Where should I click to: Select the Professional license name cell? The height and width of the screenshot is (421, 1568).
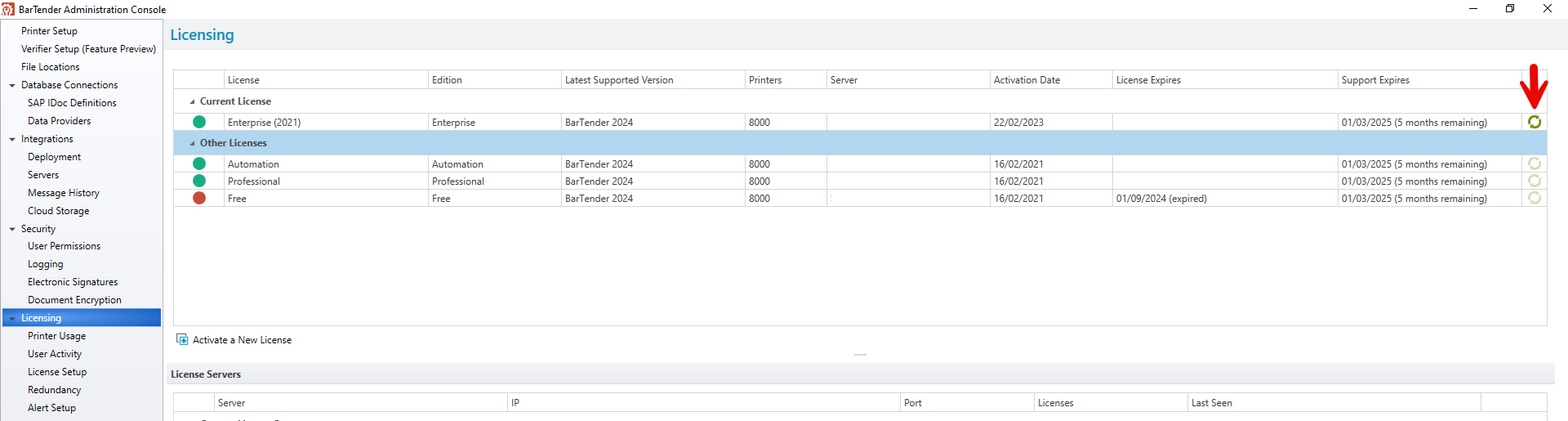coord(326,181)
